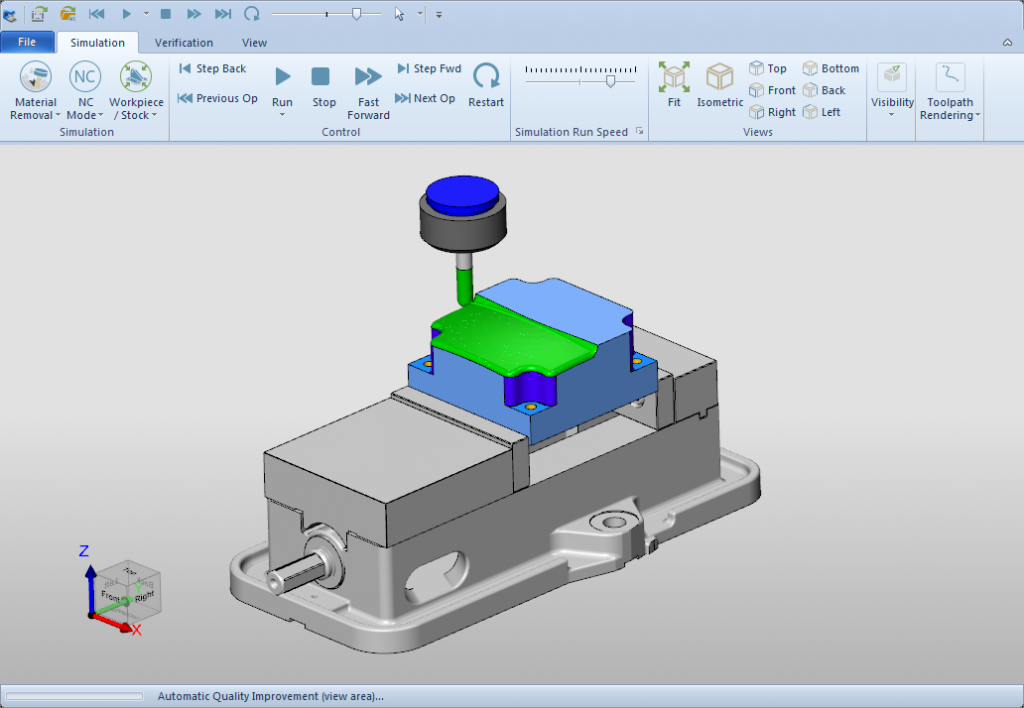This screenshot has width=1024, height=708.
Task: Click the Previous Op button
Action: [x=218, y=100]
